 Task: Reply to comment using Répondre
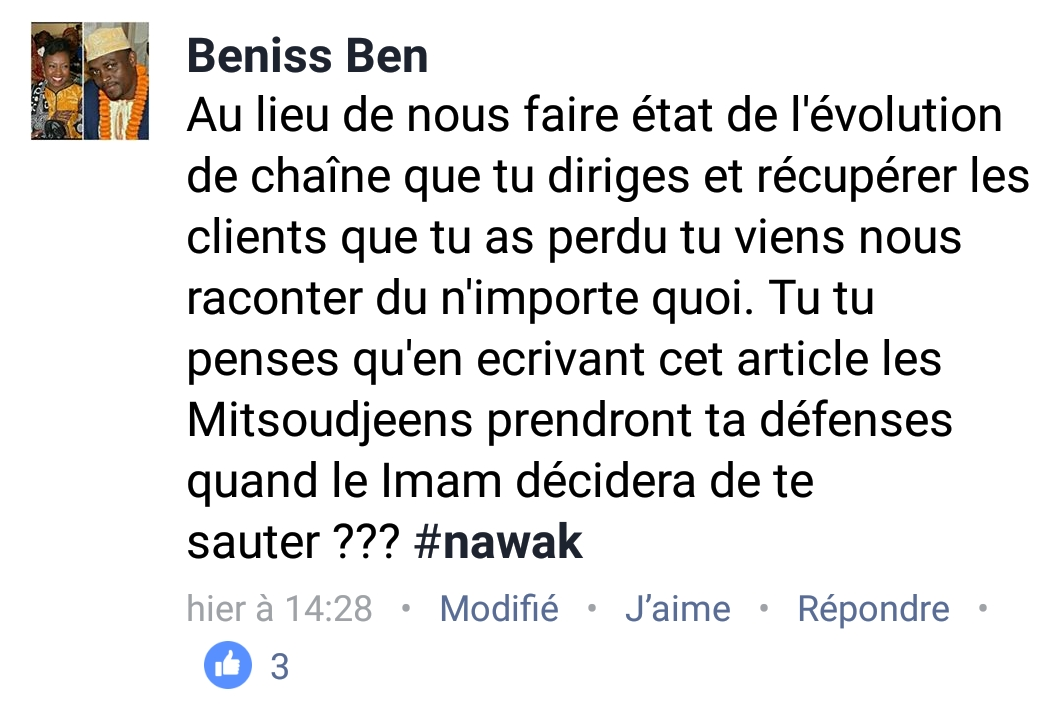click(x=873, y=609)
